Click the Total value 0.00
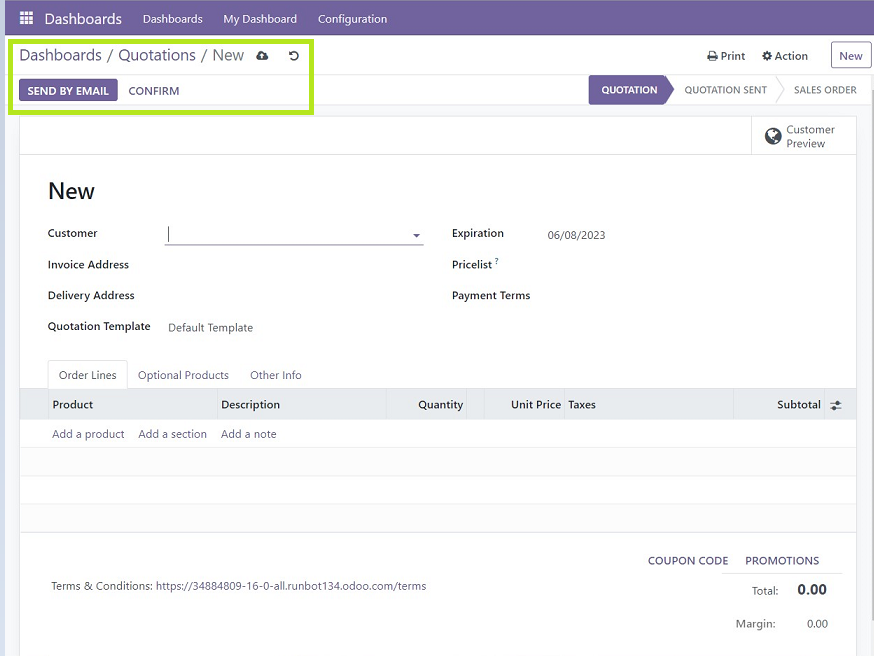Image resolution: width=874 pixels, height=656 pixels. click(x=812, y=590)
